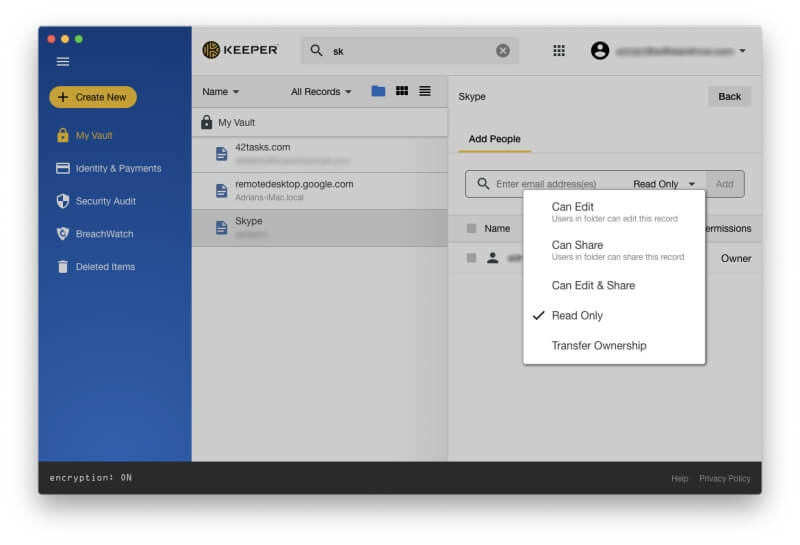Click the Keeper logo
This screenshot has height=545, width=800.
click(x=240, y=50)
